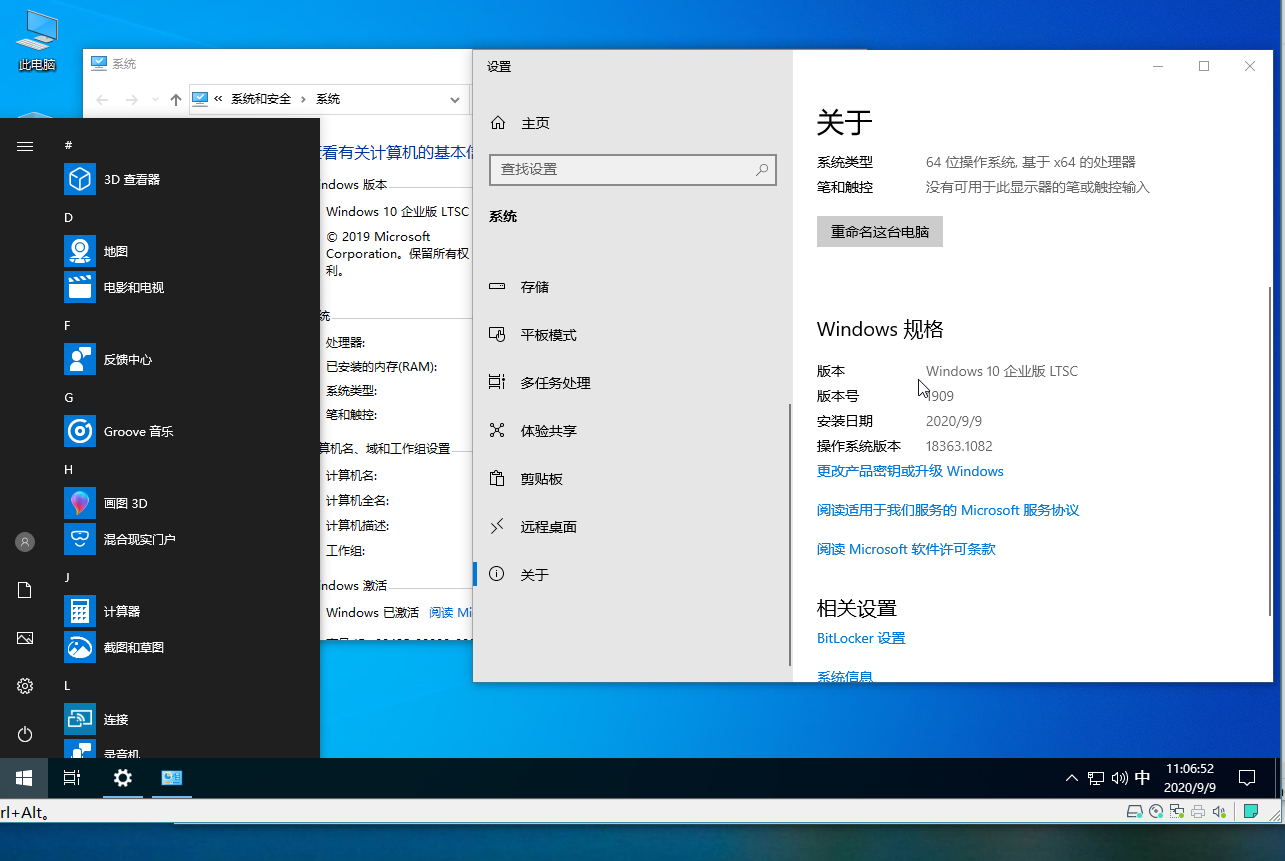
Task: Launch Groove 音乐 app
Action: pyautogui.click(x=190, y=431)
